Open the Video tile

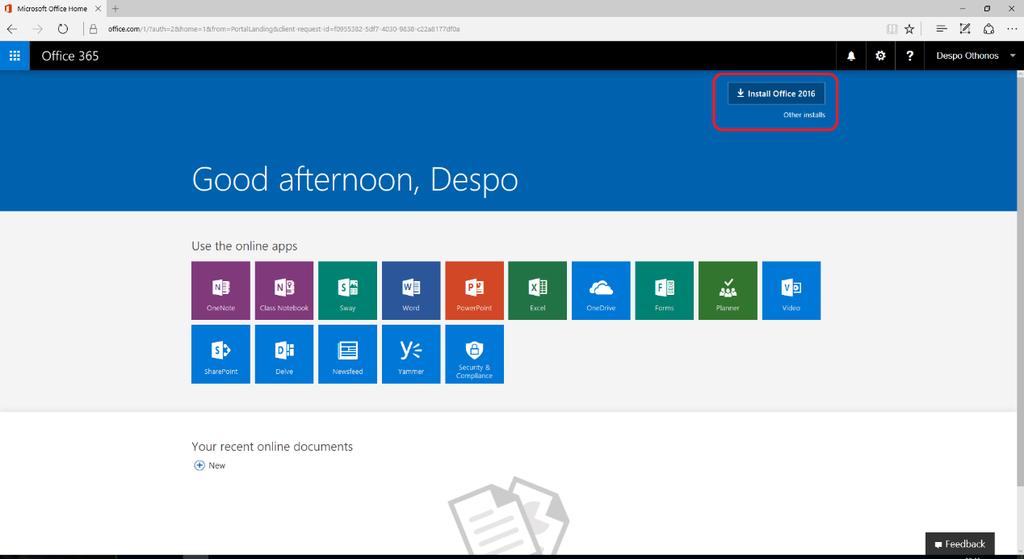(x=791, y=291)
